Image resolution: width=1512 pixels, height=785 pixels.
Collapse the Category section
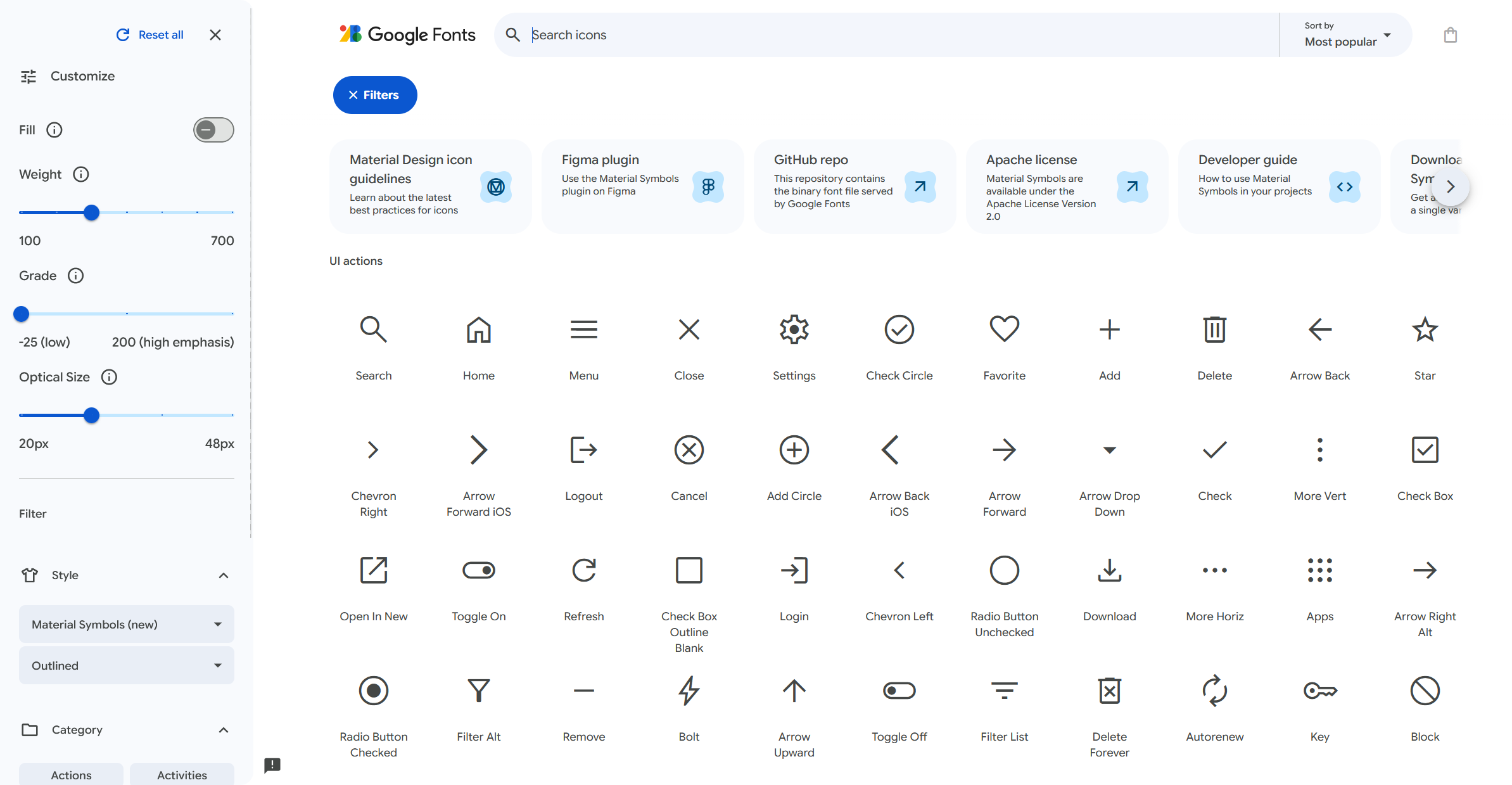click(223, 730)
